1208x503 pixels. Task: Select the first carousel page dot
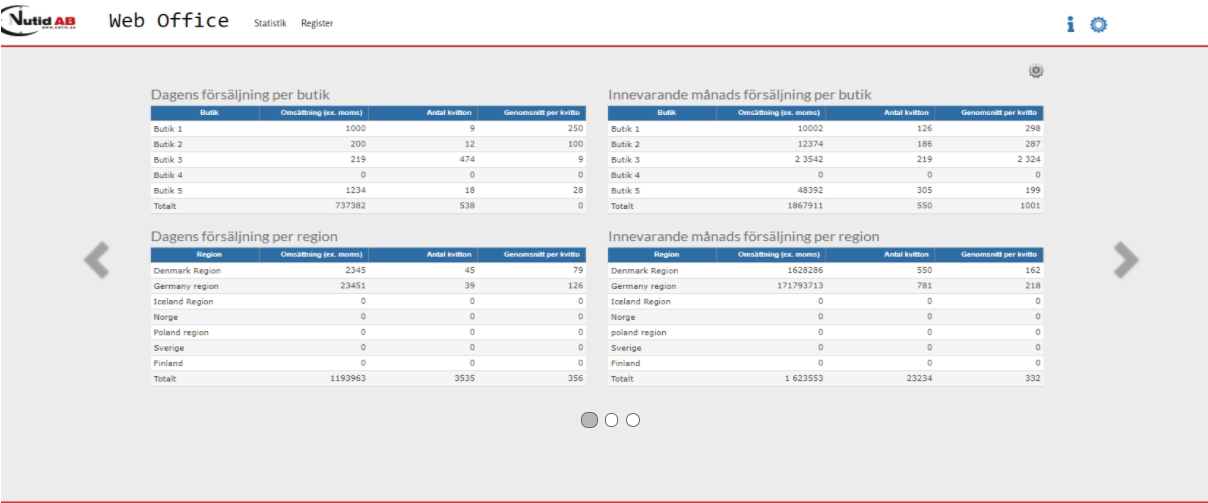tap(590, 420)
